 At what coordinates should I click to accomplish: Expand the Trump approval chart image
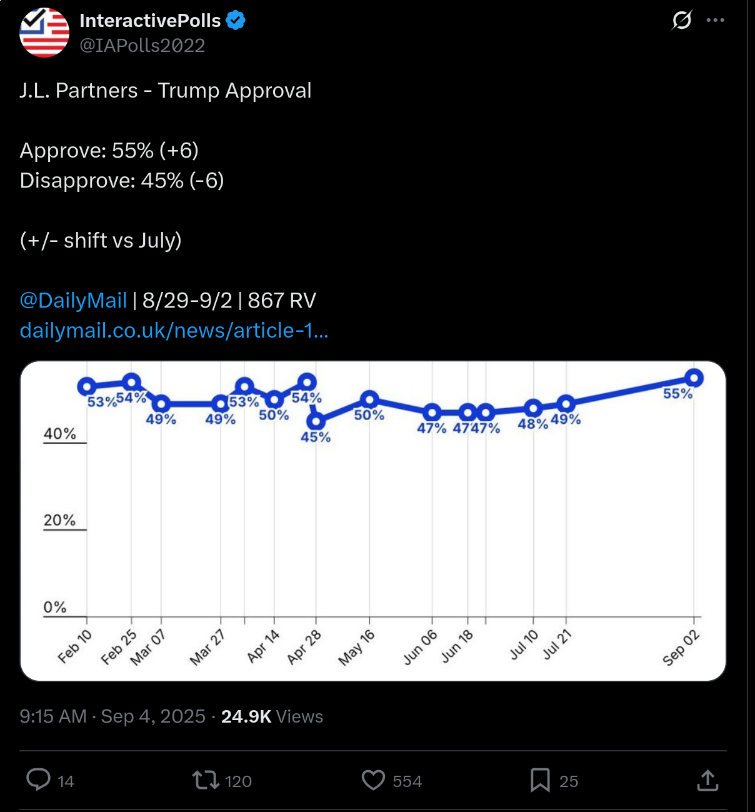372,520
